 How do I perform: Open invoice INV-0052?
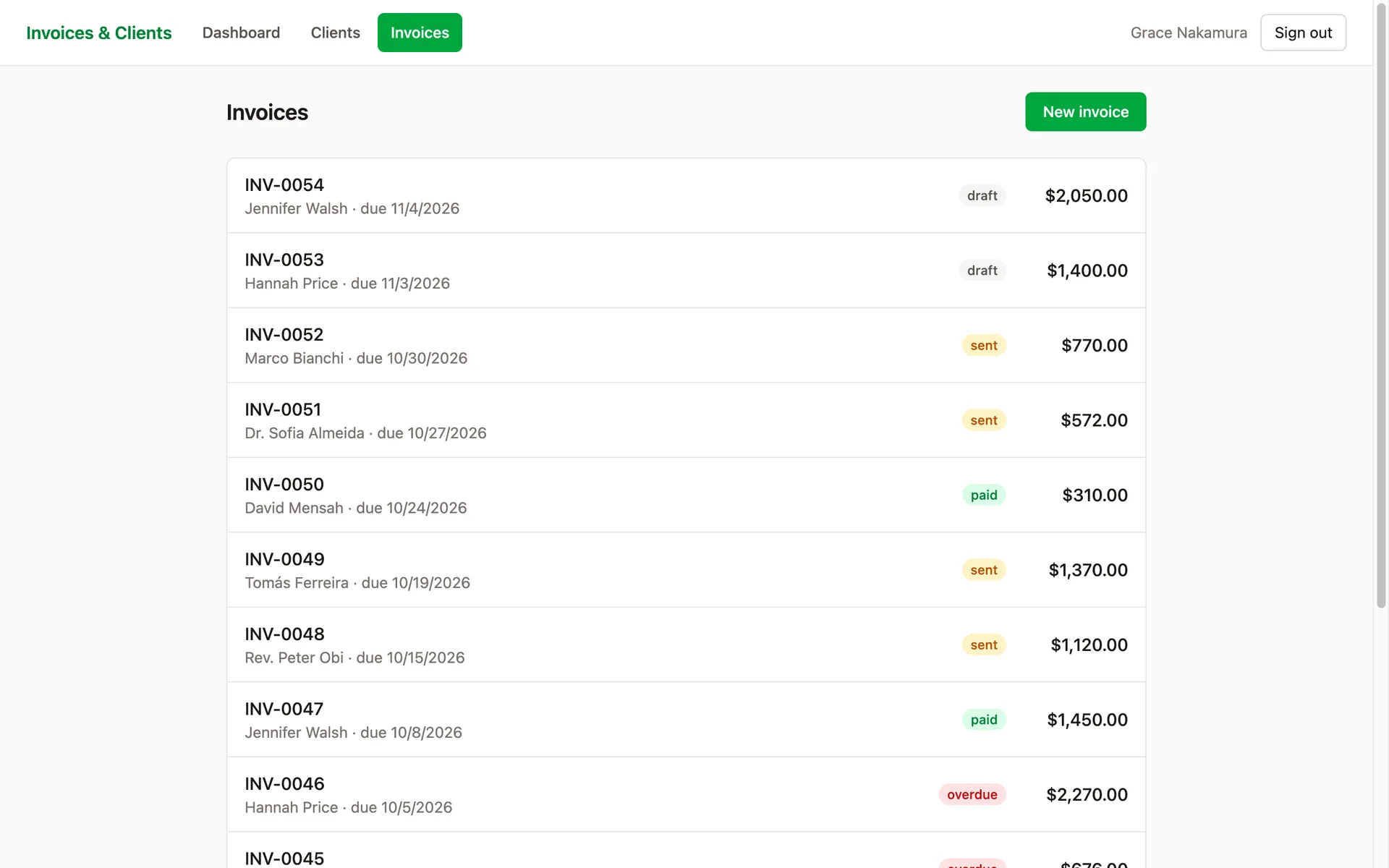[686, 345]
